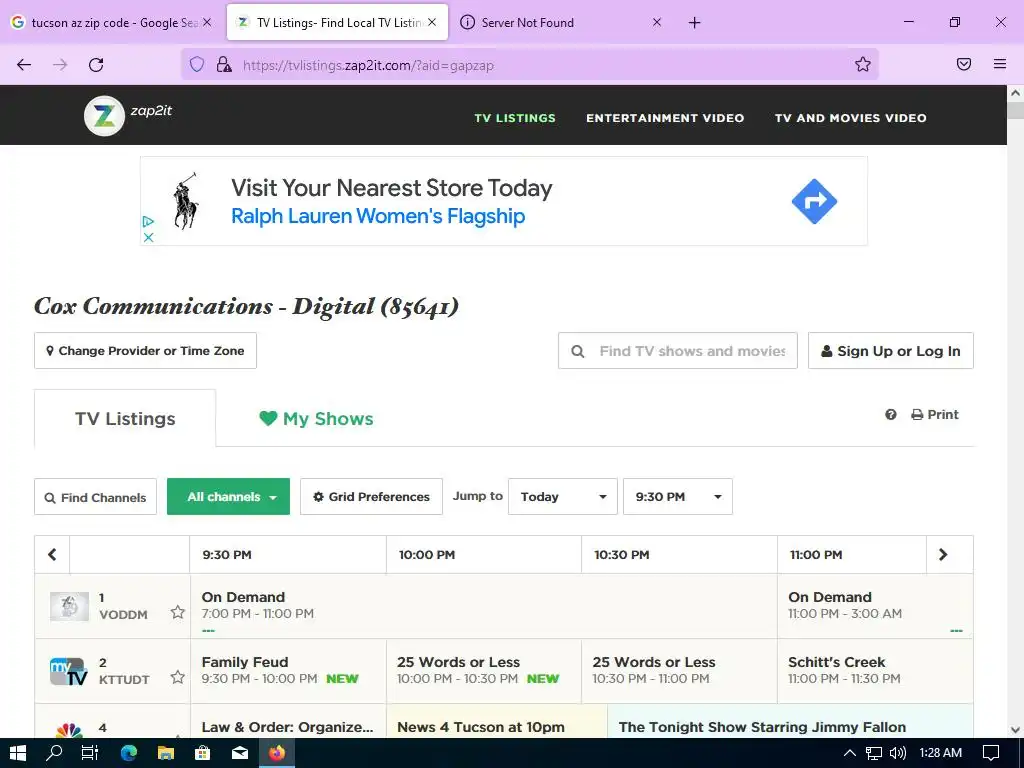
Task: Open Mail app from taskbar
Action: 240,753
